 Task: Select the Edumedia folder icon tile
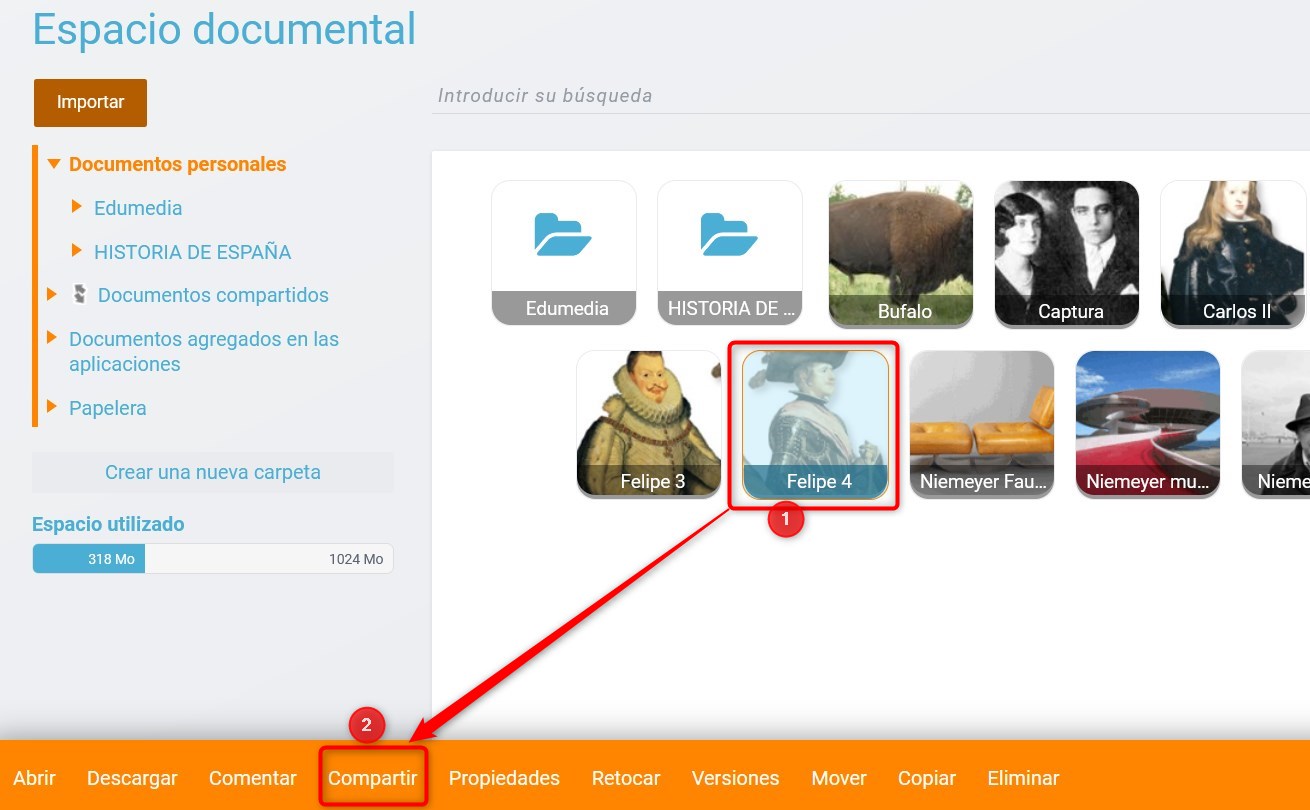[564, 253]
